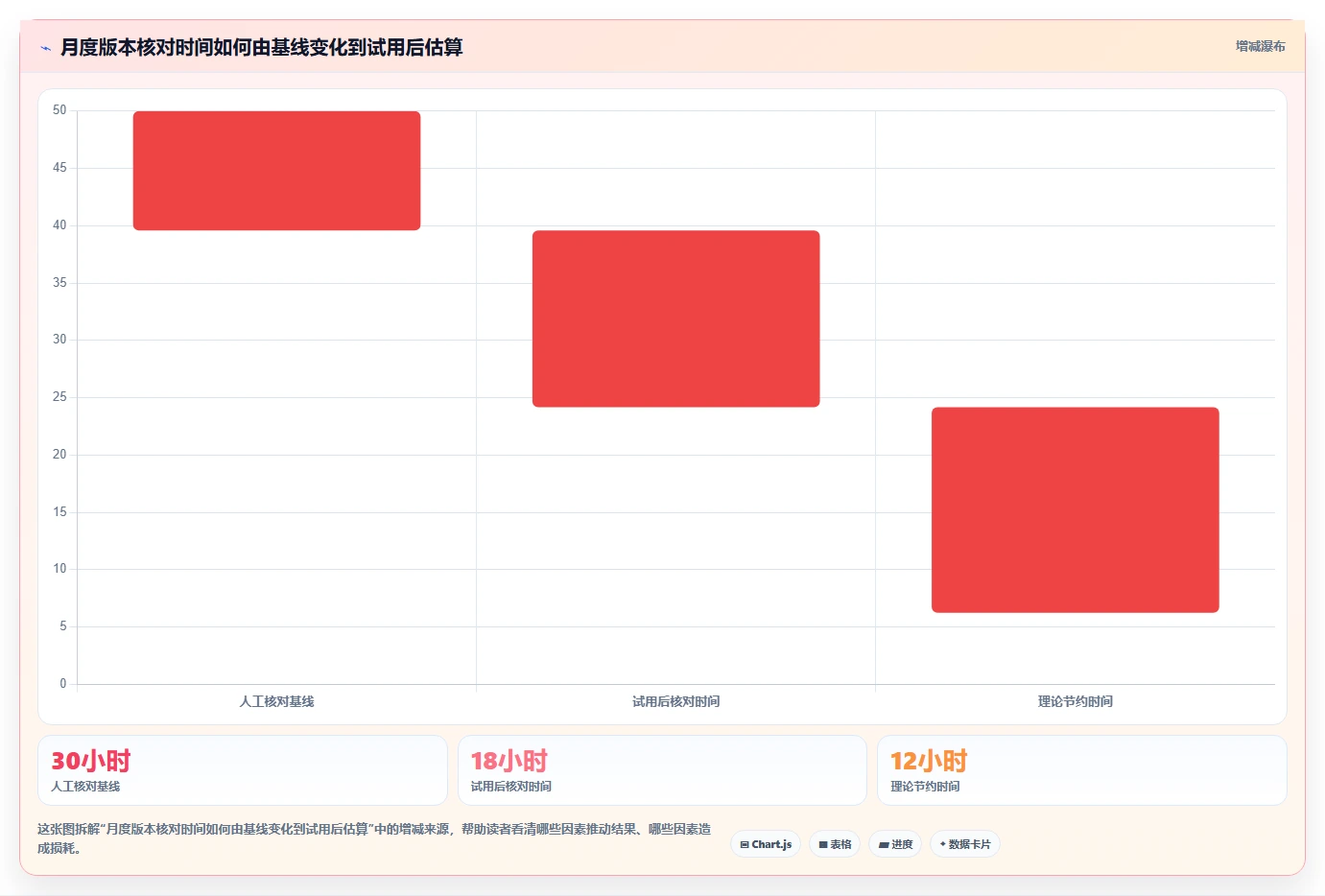Click the y-axis value 0
Screen dimensions: 1325x896
coord(63,683)
